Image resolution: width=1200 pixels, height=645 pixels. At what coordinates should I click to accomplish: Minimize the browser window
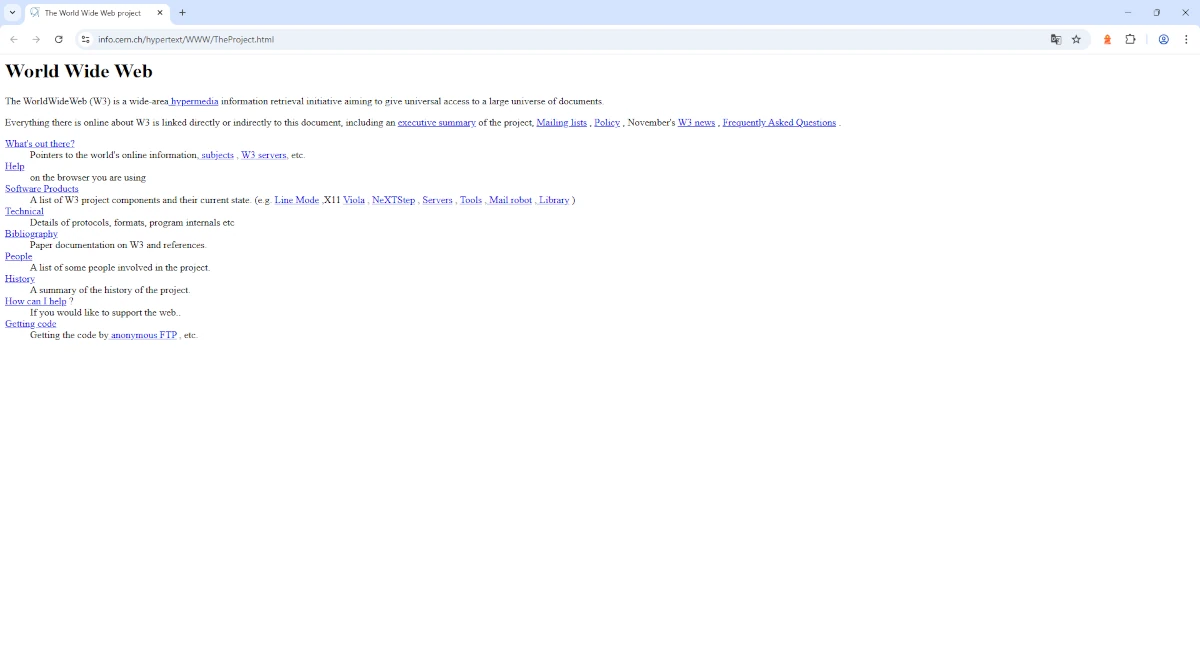1128,13
